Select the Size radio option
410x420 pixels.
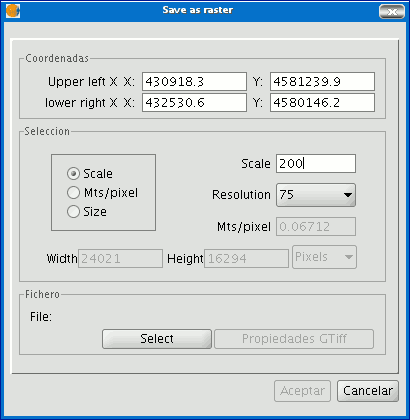point(73,212)
